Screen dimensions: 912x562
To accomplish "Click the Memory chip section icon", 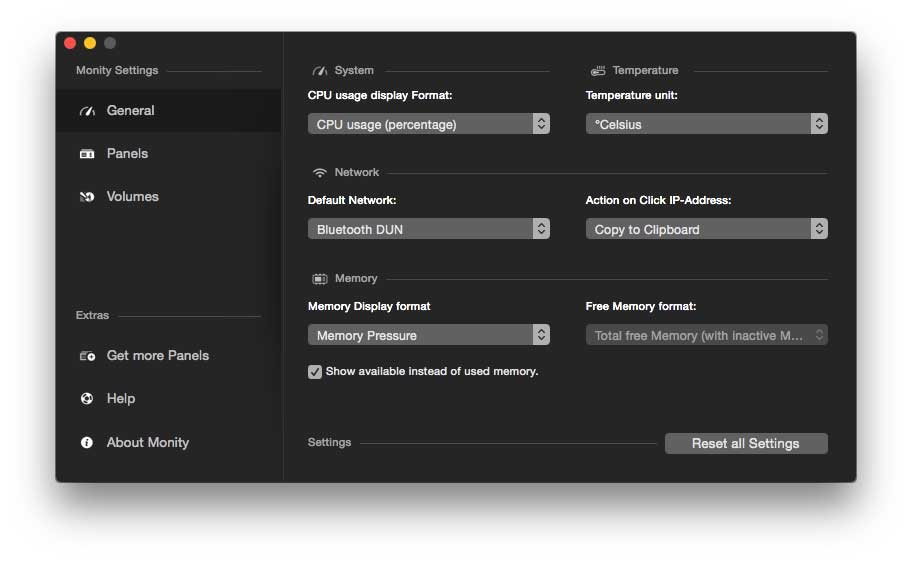I will (x=320, y=279).
